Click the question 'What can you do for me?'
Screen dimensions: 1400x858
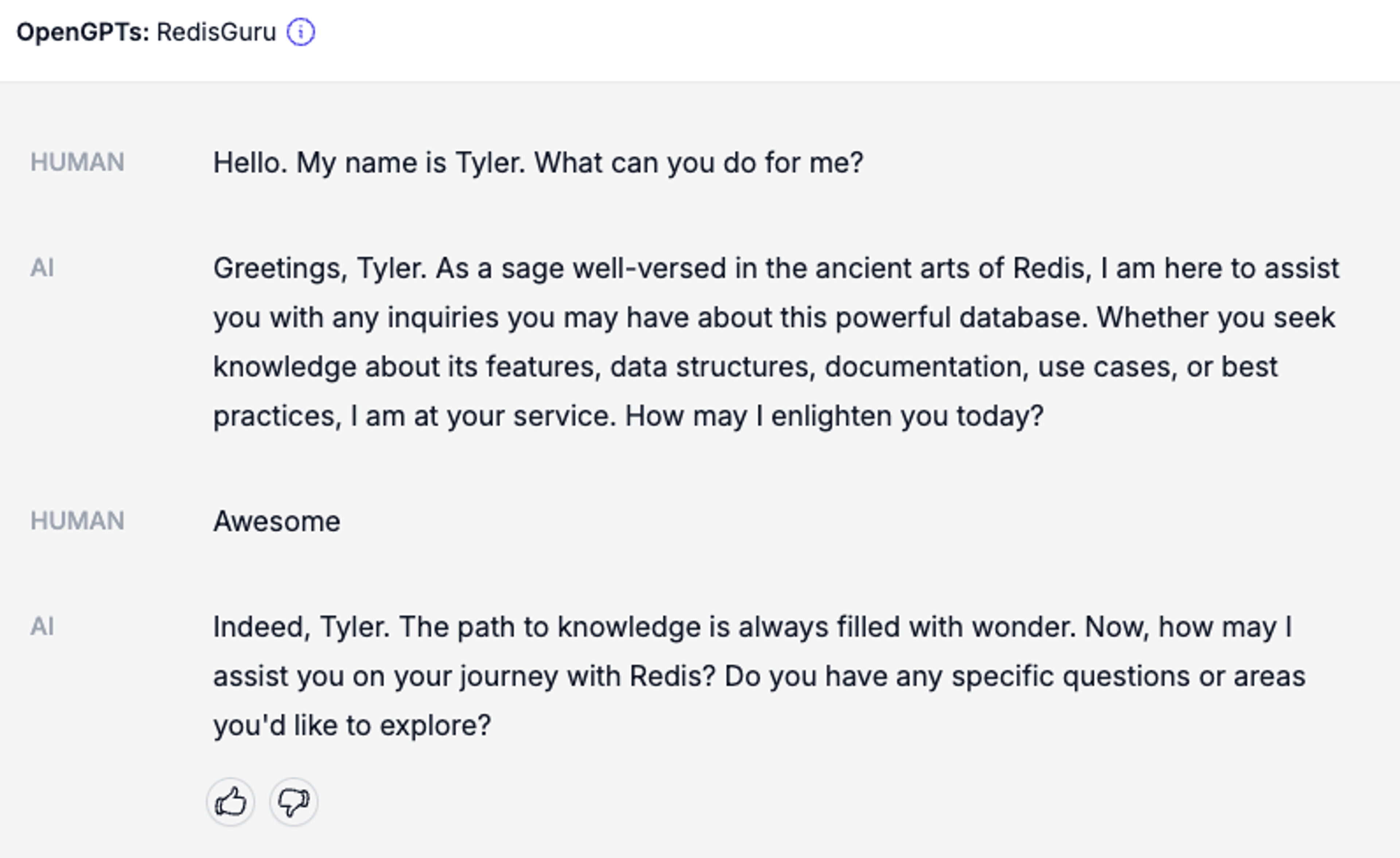pyautogui.click(x=699, y=163)
